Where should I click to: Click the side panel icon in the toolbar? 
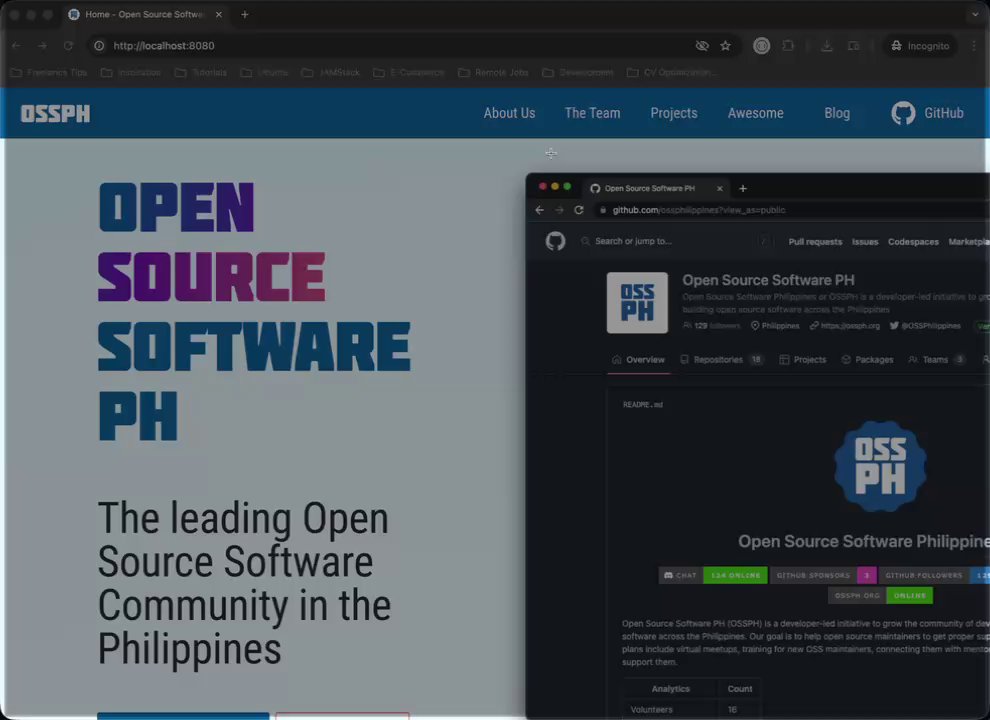point(853,45)
